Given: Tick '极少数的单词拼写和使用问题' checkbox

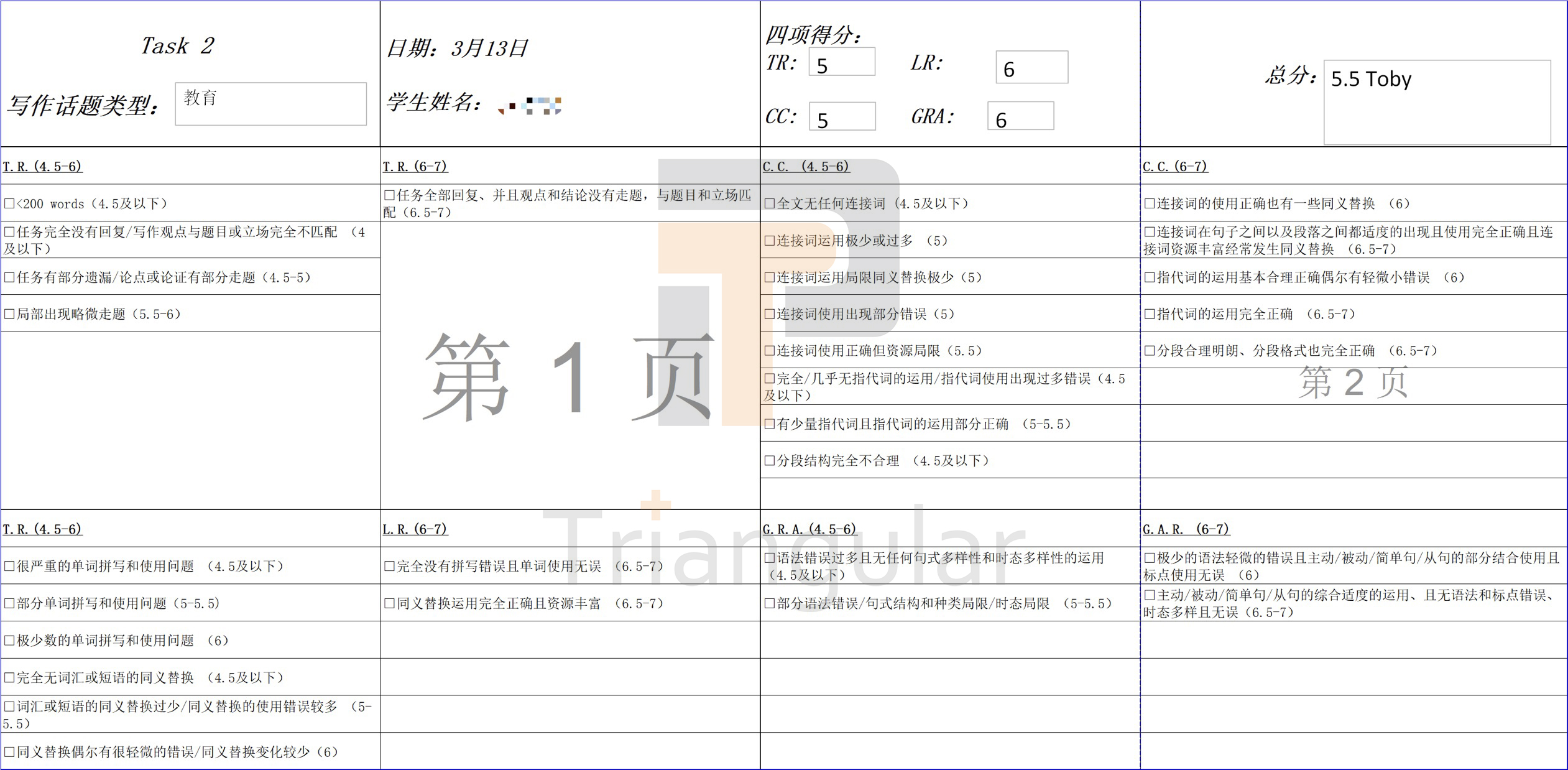Looking at the screenshot, I should point(9,641).
